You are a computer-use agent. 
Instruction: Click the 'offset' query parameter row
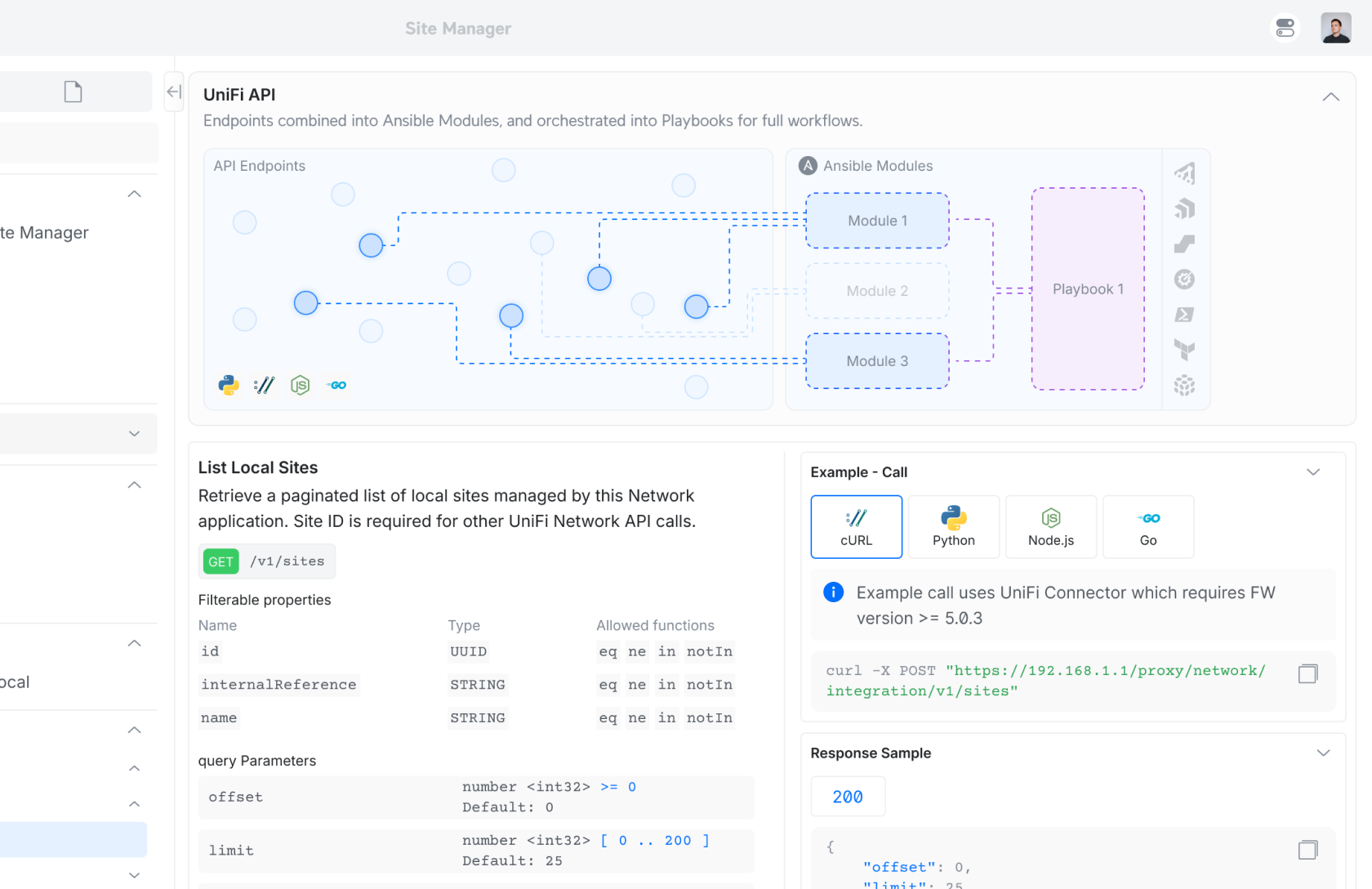pyautogui.click(x=476, y=797)
